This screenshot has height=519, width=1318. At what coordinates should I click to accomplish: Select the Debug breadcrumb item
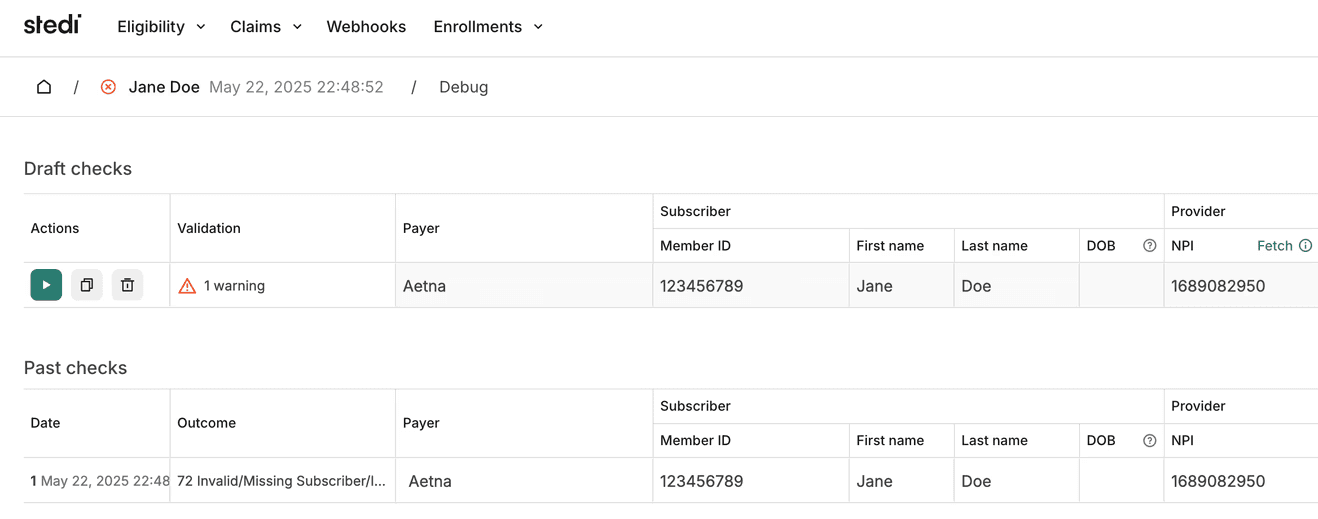(x=464, y=87)
